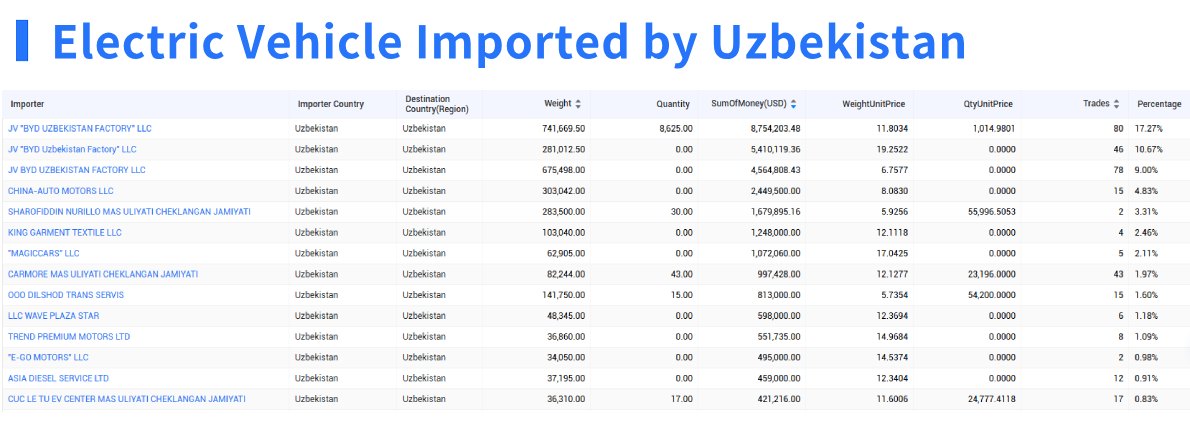Click the Importer Country column header

click(331, 104)
